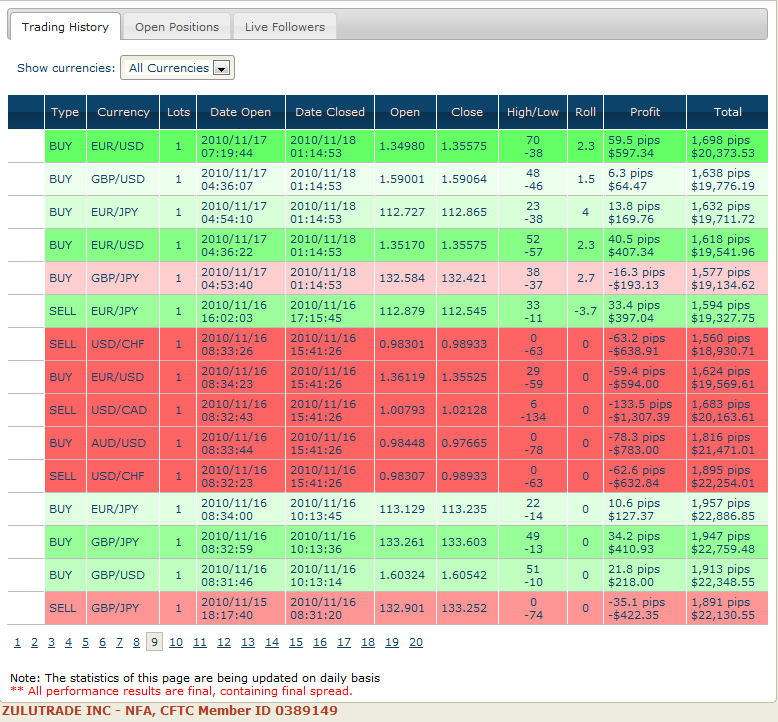This screenshot has width=778, height=722.
Task: Click the total cell '1,891 pips $22,130.55'
Action: tap(727, 608)
